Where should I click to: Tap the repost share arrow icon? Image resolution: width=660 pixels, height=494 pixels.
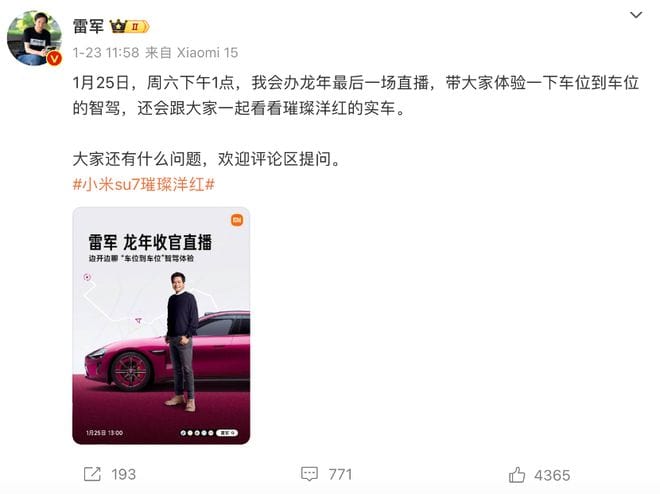click(92, 474)
